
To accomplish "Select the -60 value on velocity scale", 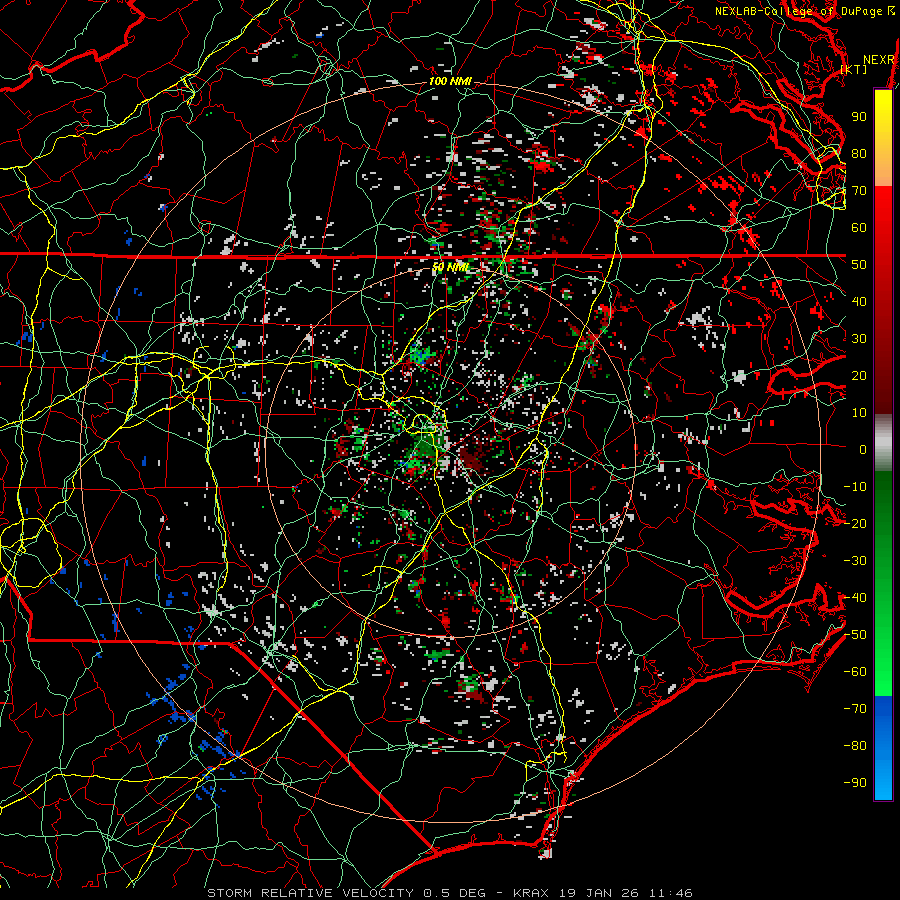I will coord(855,672).
